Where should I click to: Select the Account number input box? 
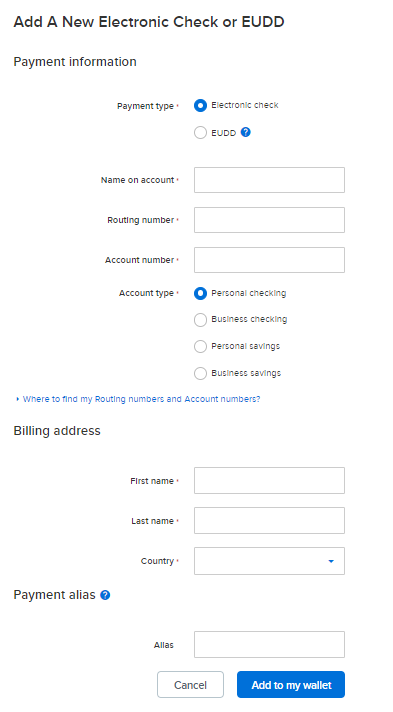[269, 260]
